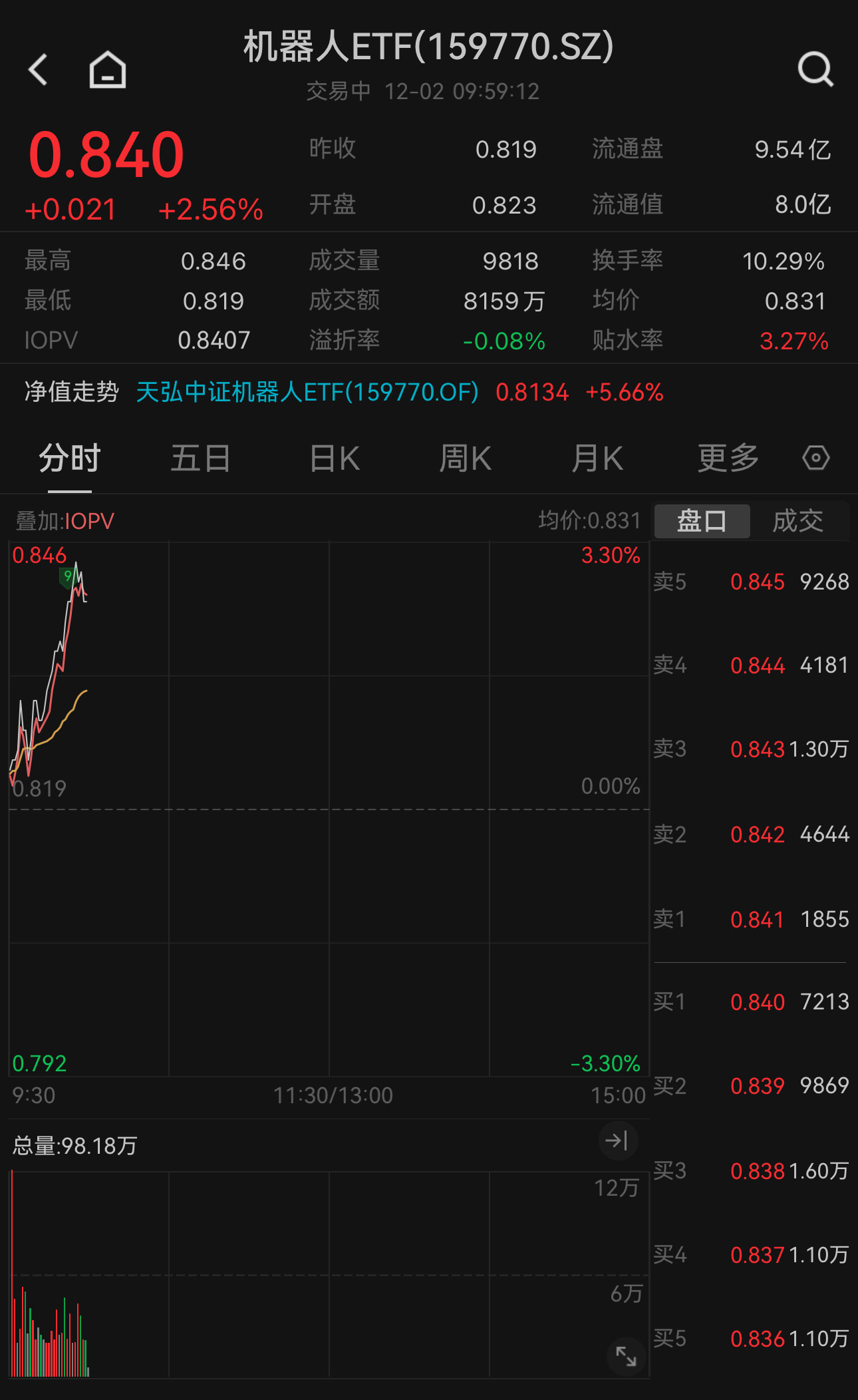Open the 月K chart tab
Image resolution: width=858 pixels, height=1400 pixels.
point(597,458)
